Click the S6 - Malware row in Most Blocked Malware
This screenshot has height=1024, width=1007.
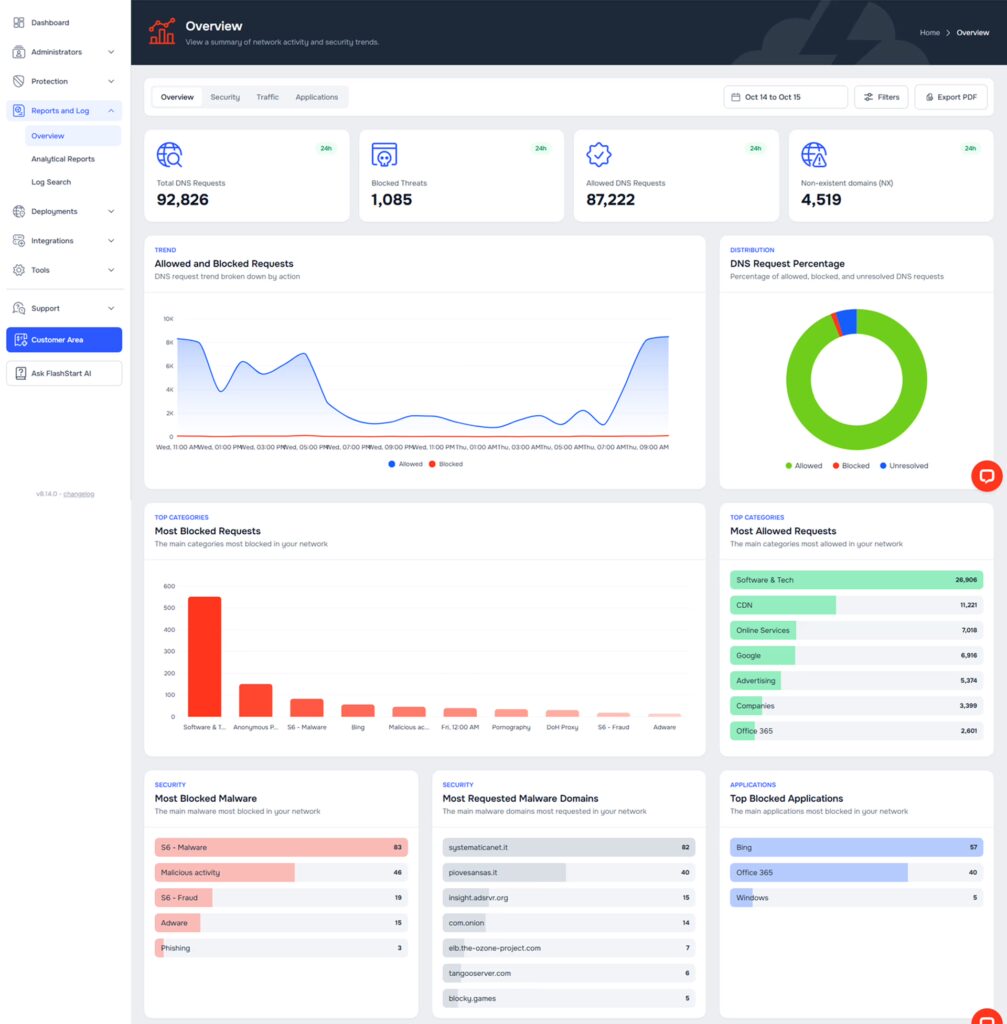click(281, 847)
